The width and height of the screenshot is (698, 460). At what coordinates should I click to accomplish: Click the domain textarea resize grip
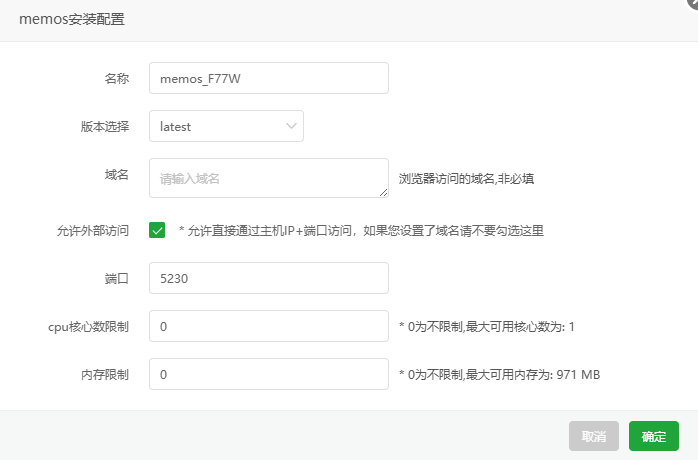383,192
